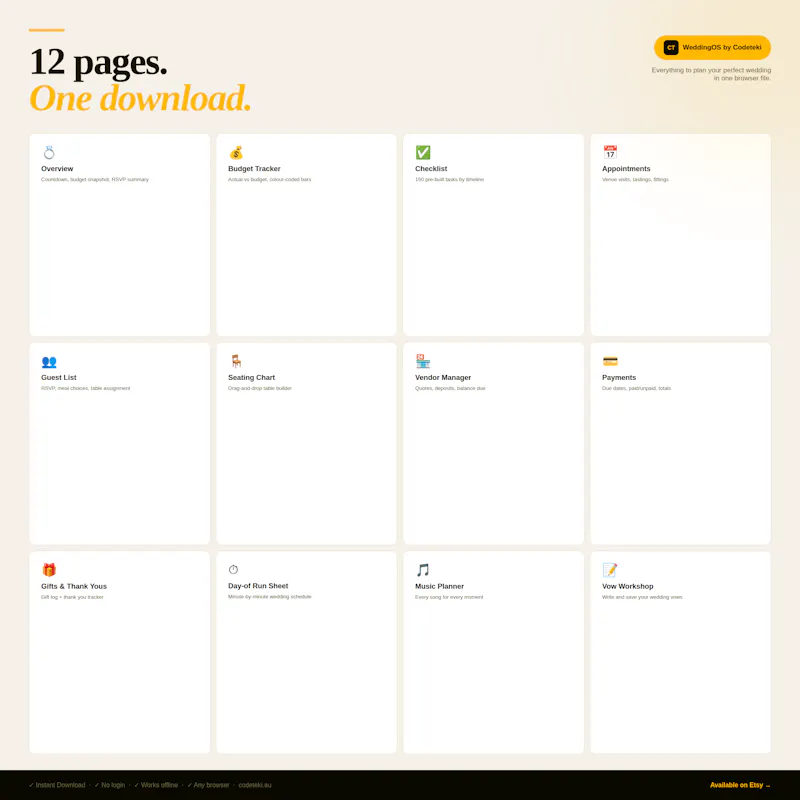Select the Appointments title

coord(626,169)
